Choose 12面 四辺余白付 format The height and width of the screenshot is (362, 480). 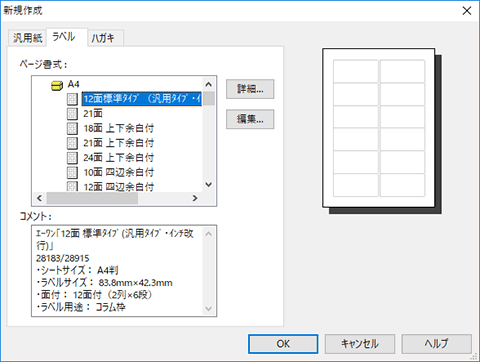pyautogui.click(x=119, y=186)
